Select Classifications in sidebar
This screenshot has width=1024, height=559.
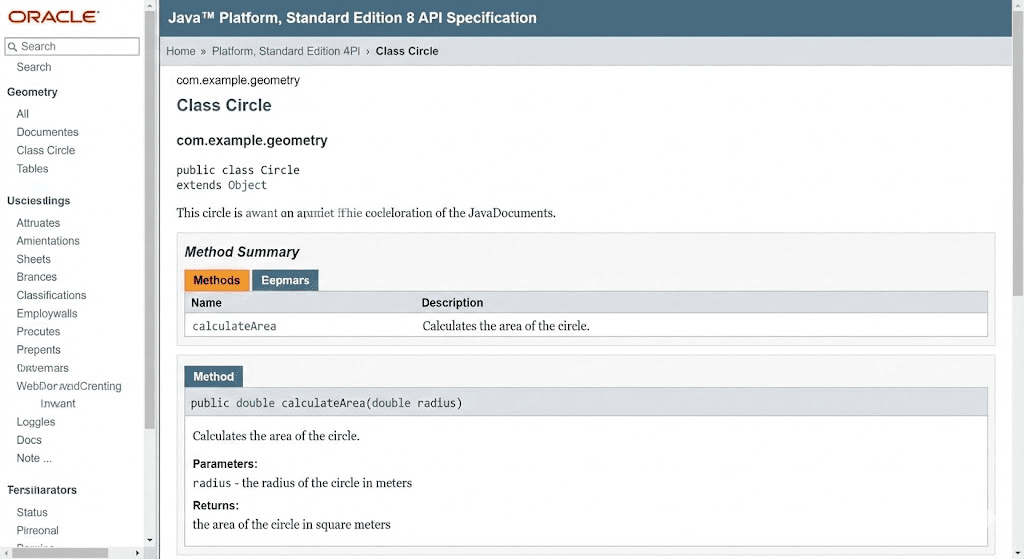[51, 295]
